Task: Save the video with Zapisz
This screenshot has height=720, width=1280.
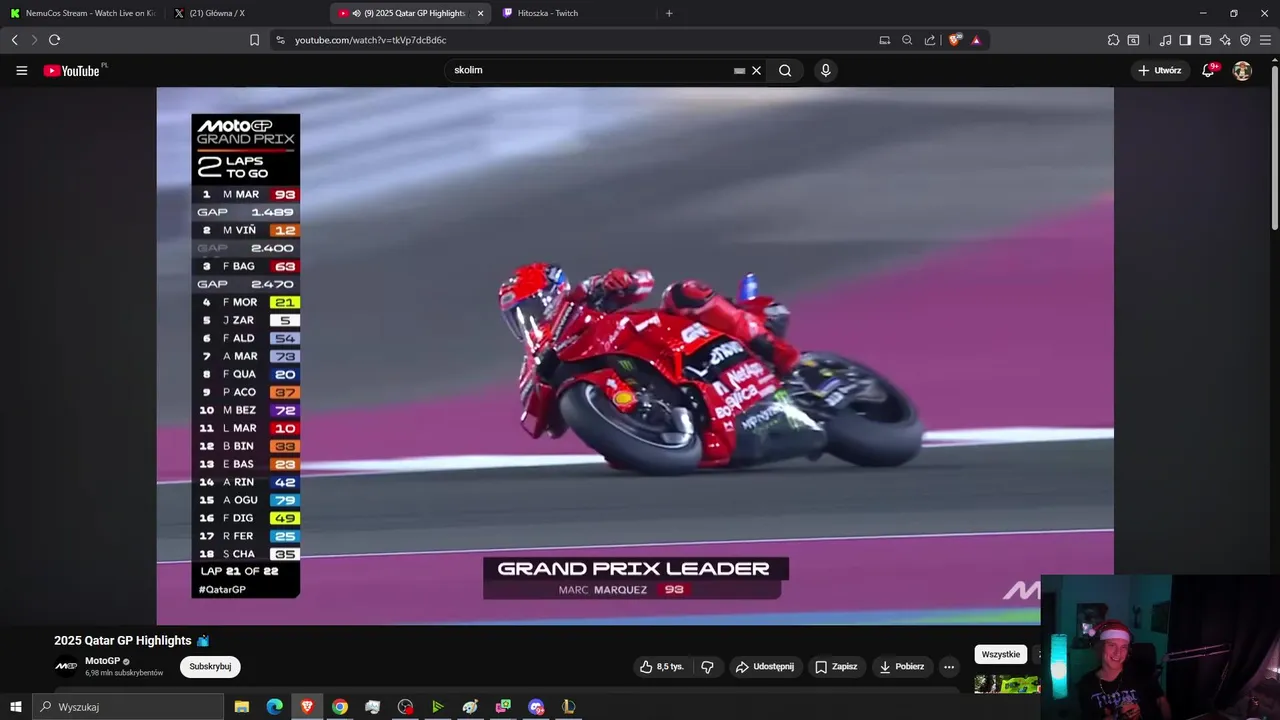Action: point(836,667)
